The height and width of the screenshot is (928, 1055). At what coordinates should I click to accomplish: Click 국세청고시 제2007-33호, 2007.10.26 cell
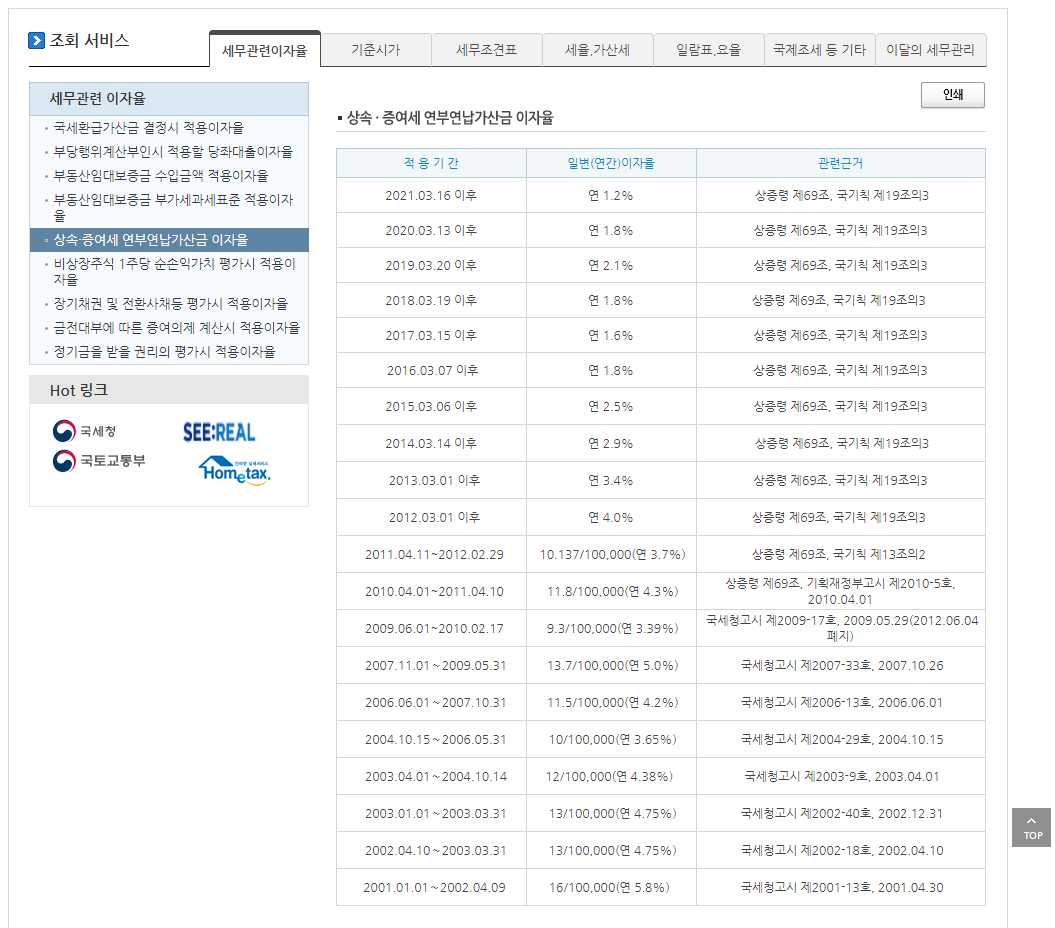pyautogui.click(x=840, y=666)
